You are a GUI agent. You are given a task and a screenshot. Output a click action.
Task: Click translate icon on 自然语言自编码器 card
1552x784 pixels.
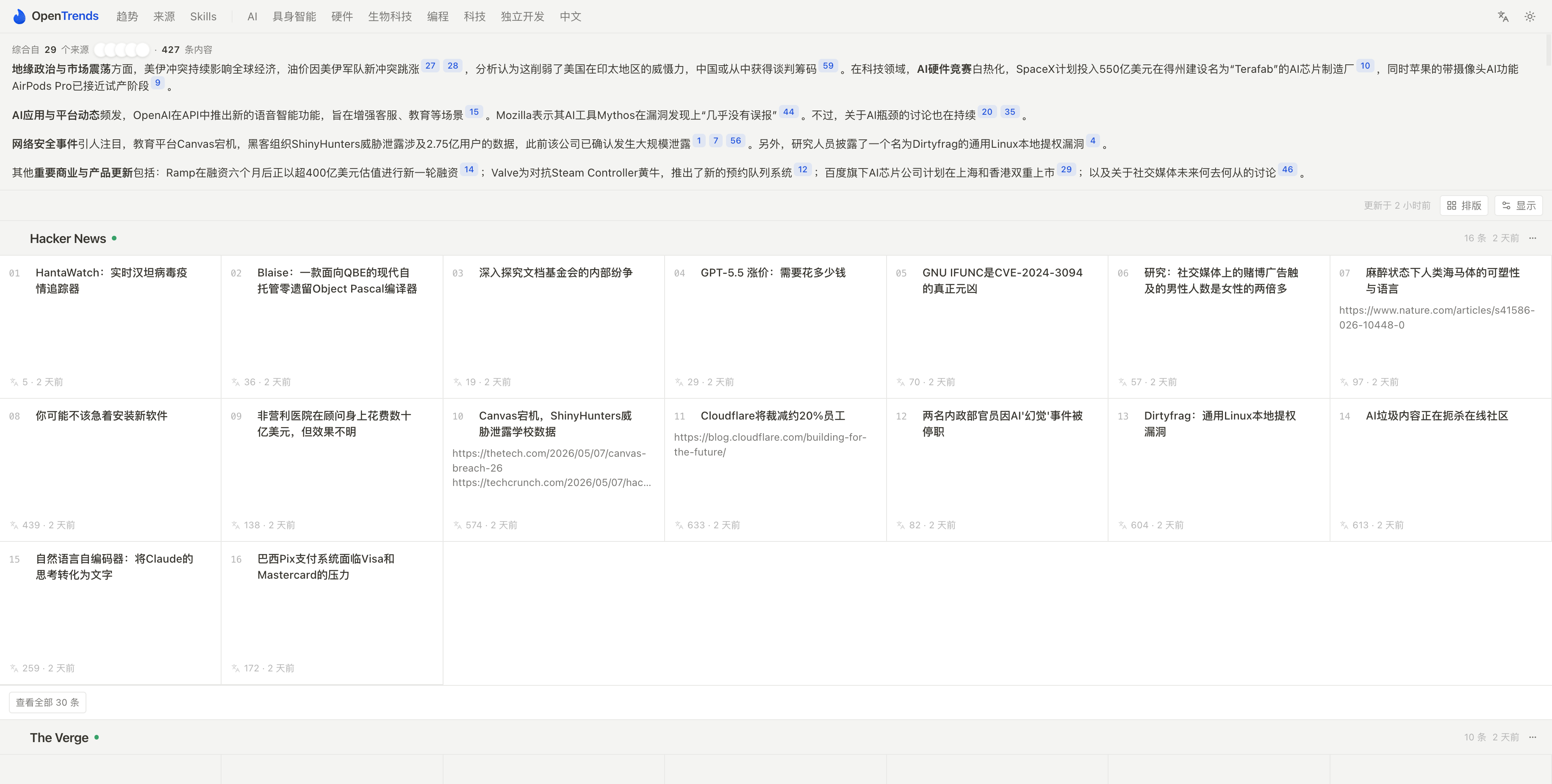click(14, 668)
